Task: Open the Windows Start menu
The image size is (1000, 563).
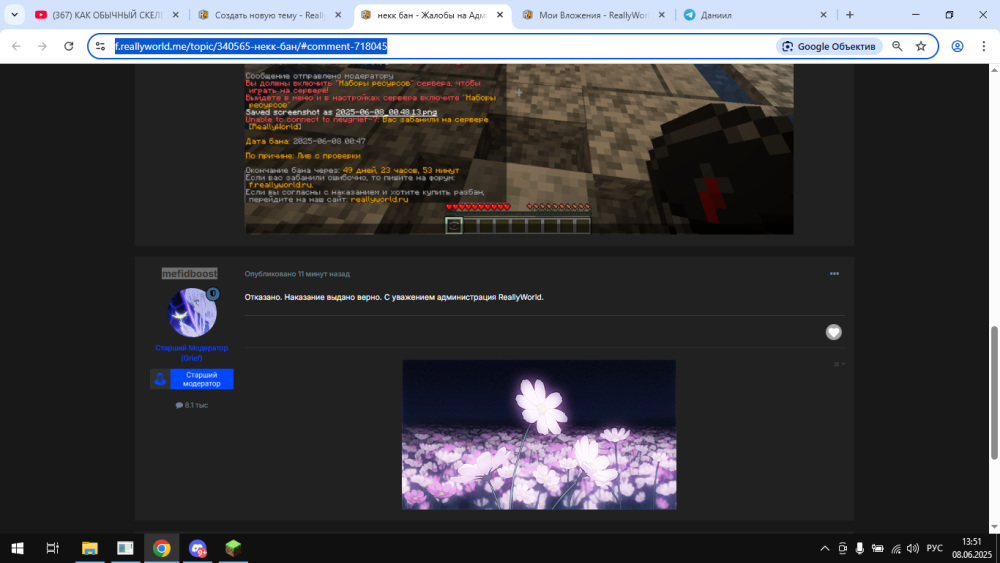Action: click(17, 548)
